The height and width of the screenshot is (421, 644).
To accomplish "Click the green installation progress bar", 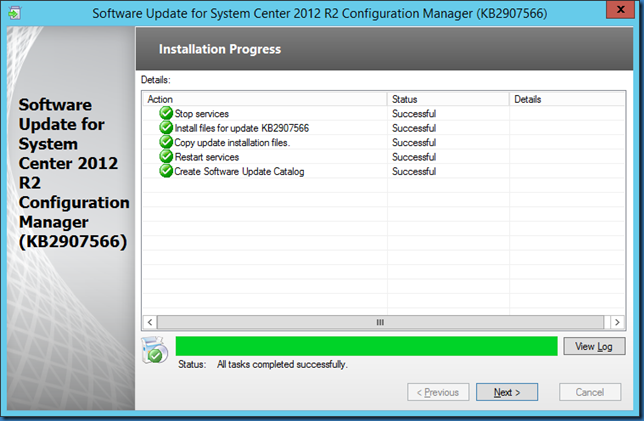I will (366, 346).
